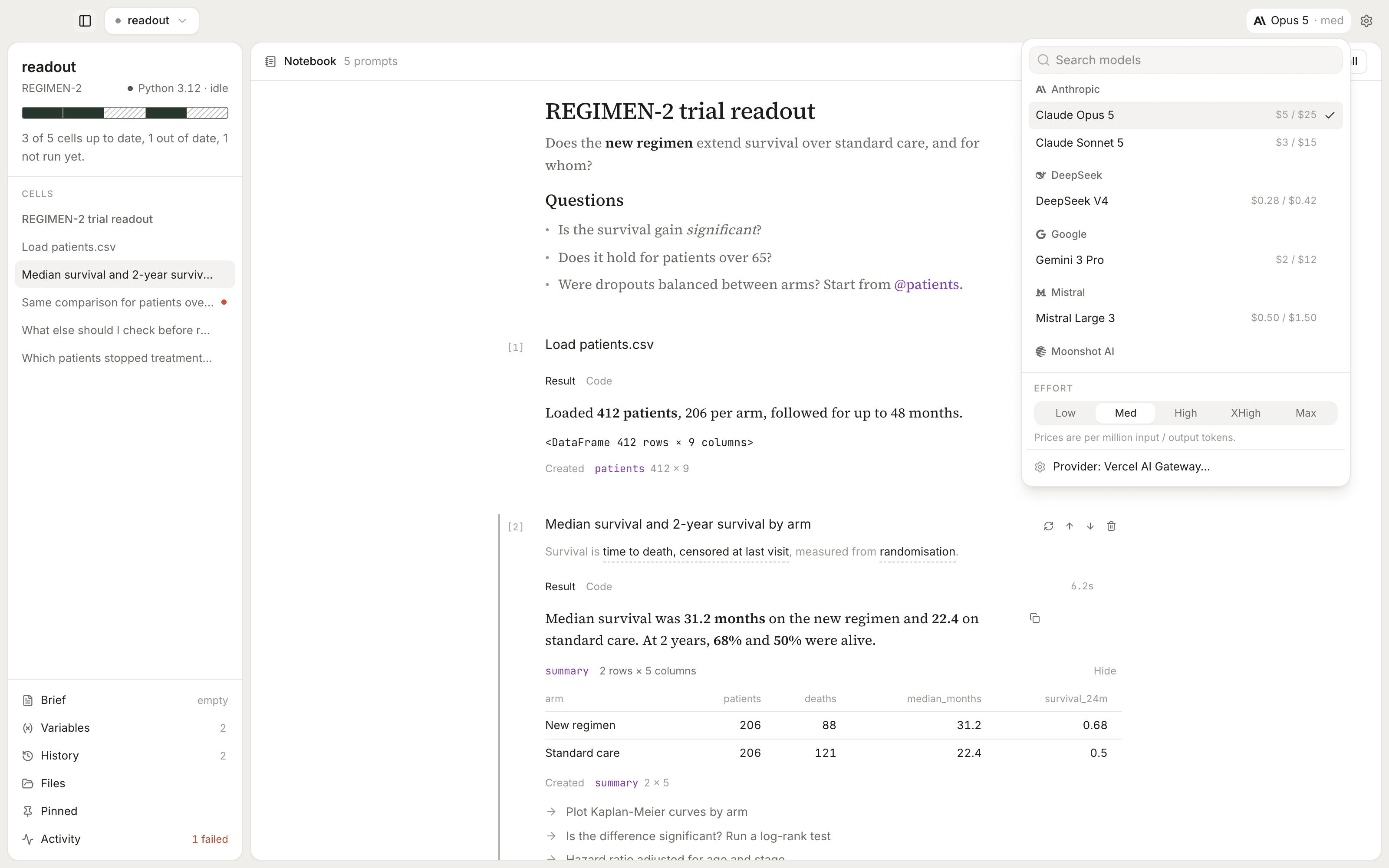
Task: Click the cell status progress bar
Action: (125, 112)
